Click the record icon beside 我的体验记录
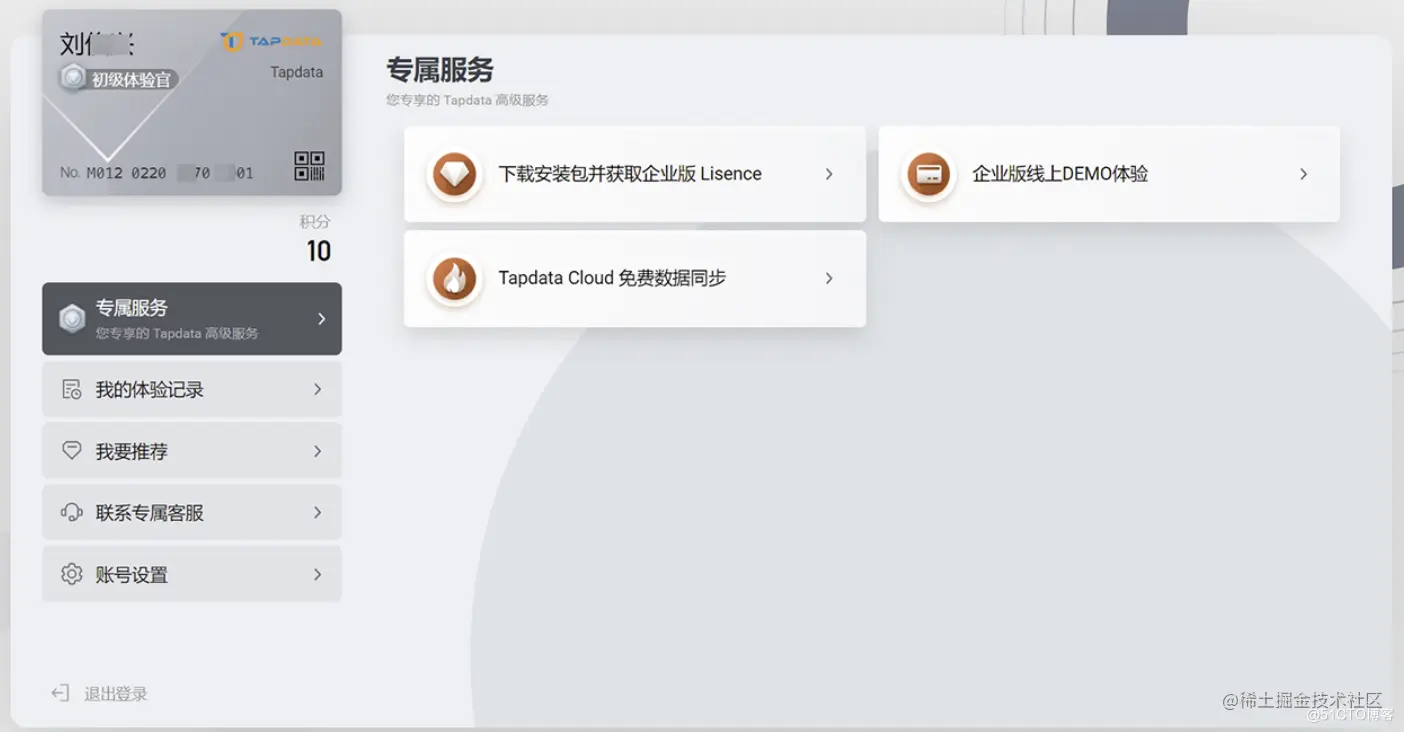This screenshot has width=1404, height=732. (72, 390)
